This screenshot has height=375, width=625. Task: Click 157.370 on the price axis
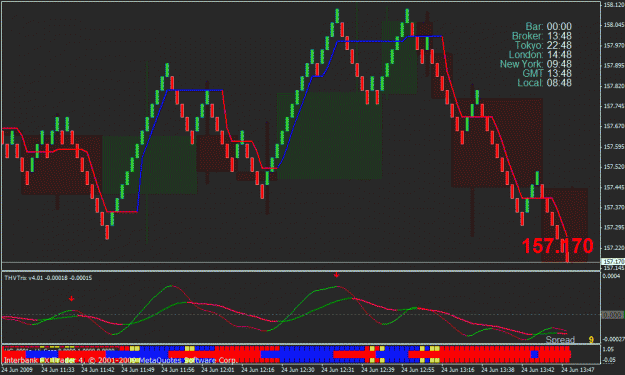click(613, 207)
